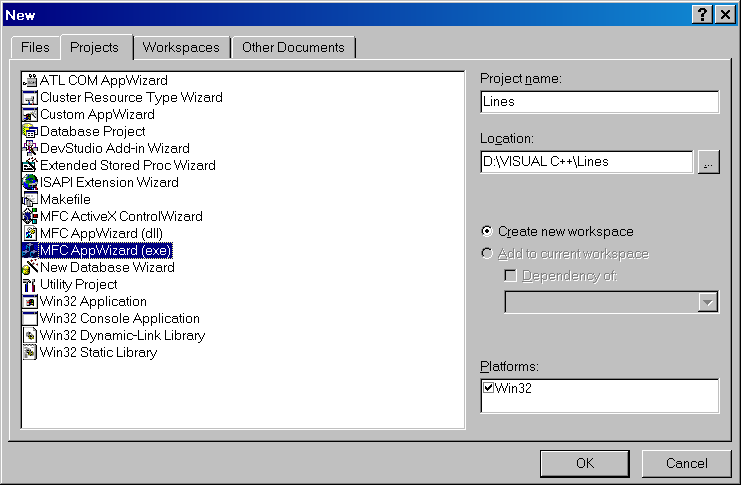The height and width of the screenshot is (485, 741).
Task: Select the 'Create new workspace' radio button
Action: tap(487, 232)
